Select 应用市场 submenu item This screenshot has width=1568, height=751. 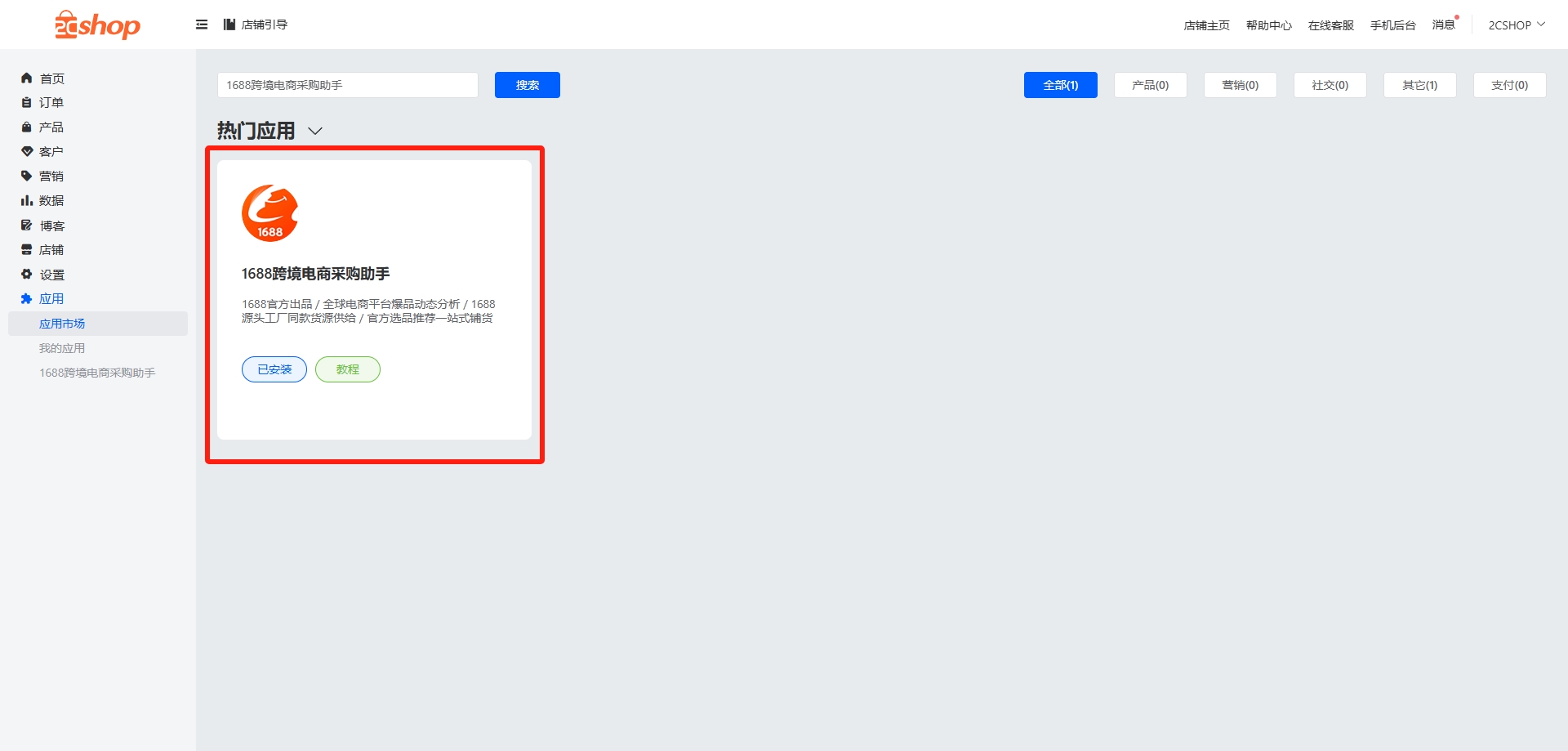[x=98, y=324]
